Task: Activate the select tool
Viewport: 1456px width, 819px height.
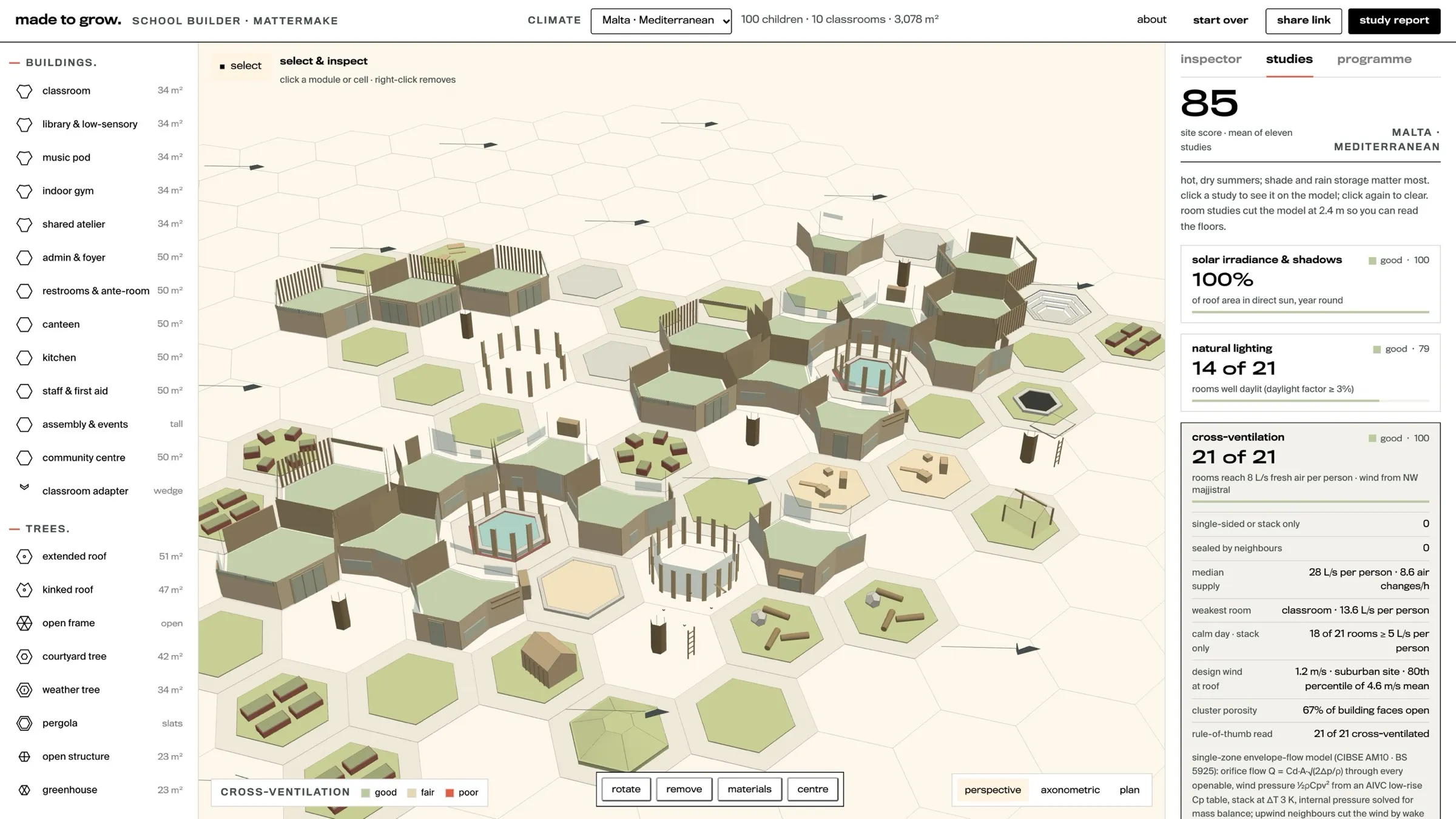Action: (240, 66)
